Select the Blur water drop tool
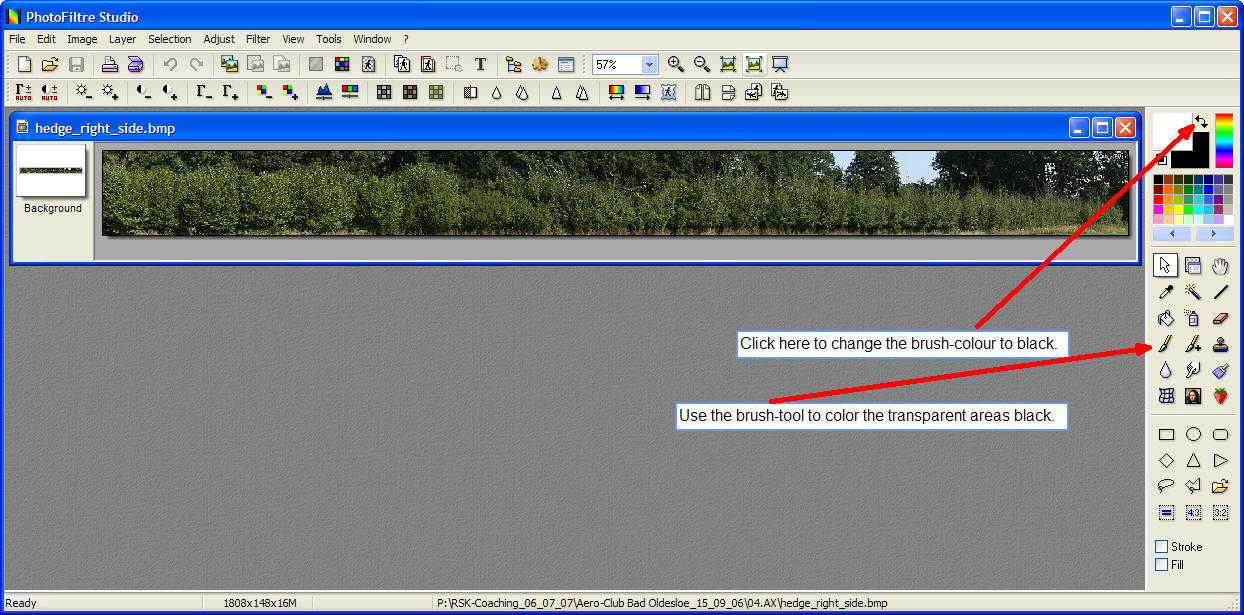Screen dimensions: 1244x615 (x=1165, y=370)
